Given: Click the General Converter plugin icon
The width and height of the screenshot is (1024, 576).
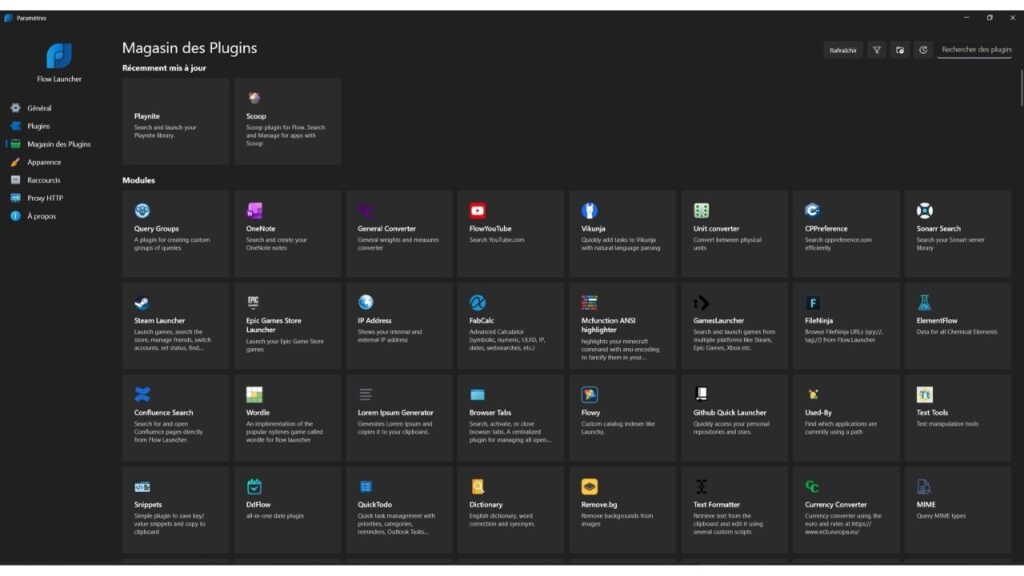Looking at the screenshot, I should (x=366, y=210).
